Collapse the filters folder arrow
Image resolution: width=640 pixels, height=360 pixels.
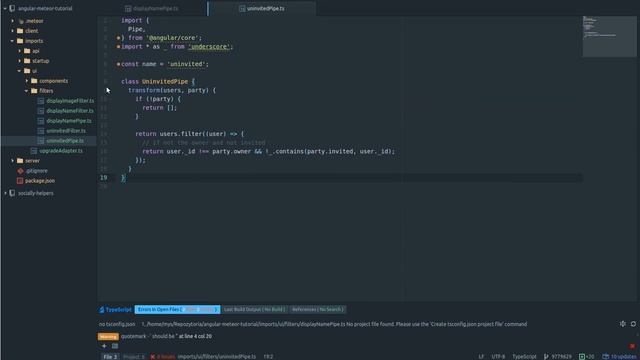[x=27, y=91]
